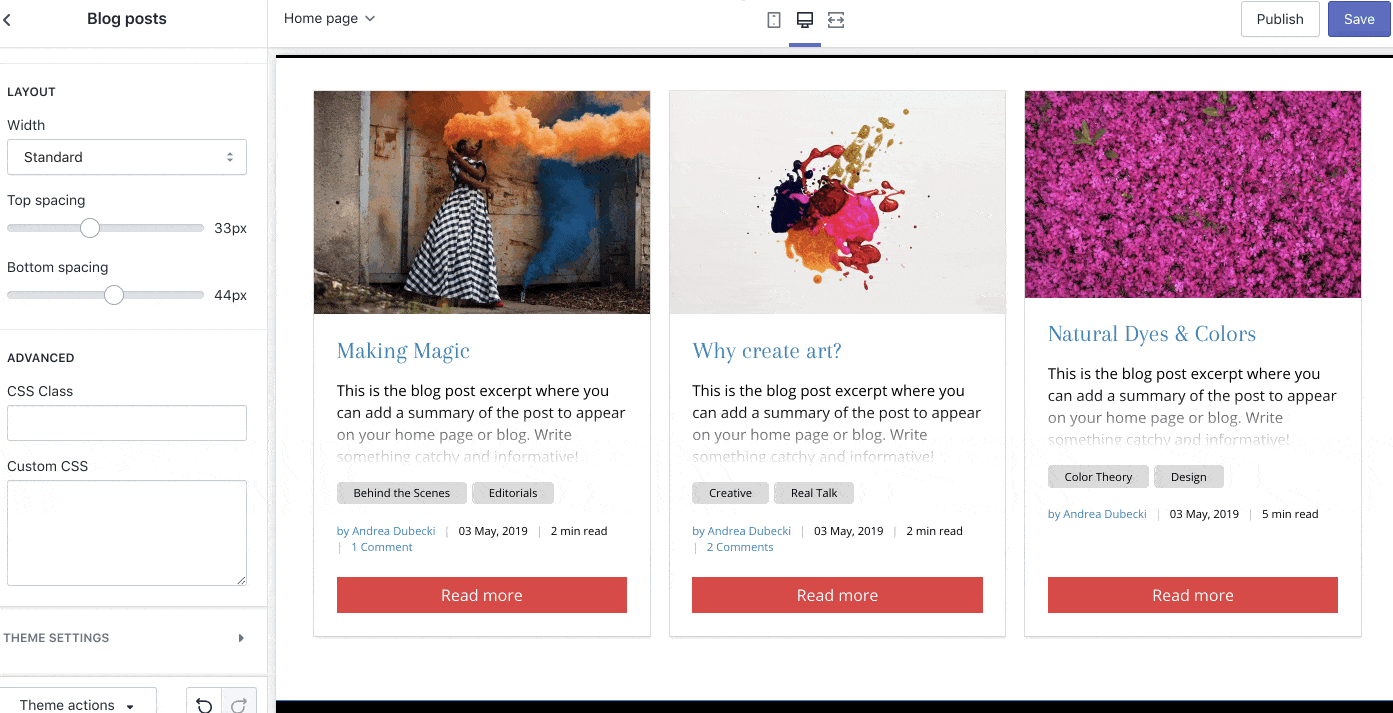
Task: Switch to fullscreen width preview icon
Action: [x=836, y=20]
